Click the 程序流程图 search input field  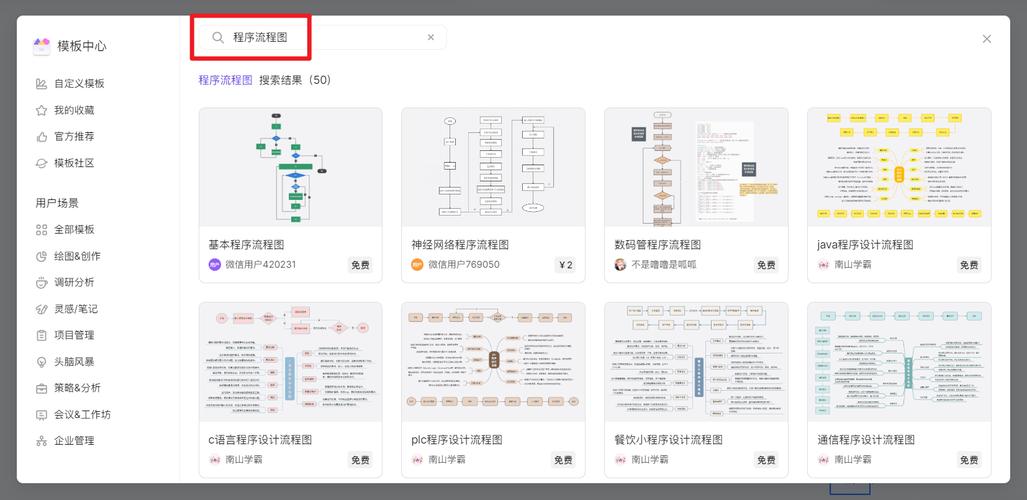(x=323, y=37)
